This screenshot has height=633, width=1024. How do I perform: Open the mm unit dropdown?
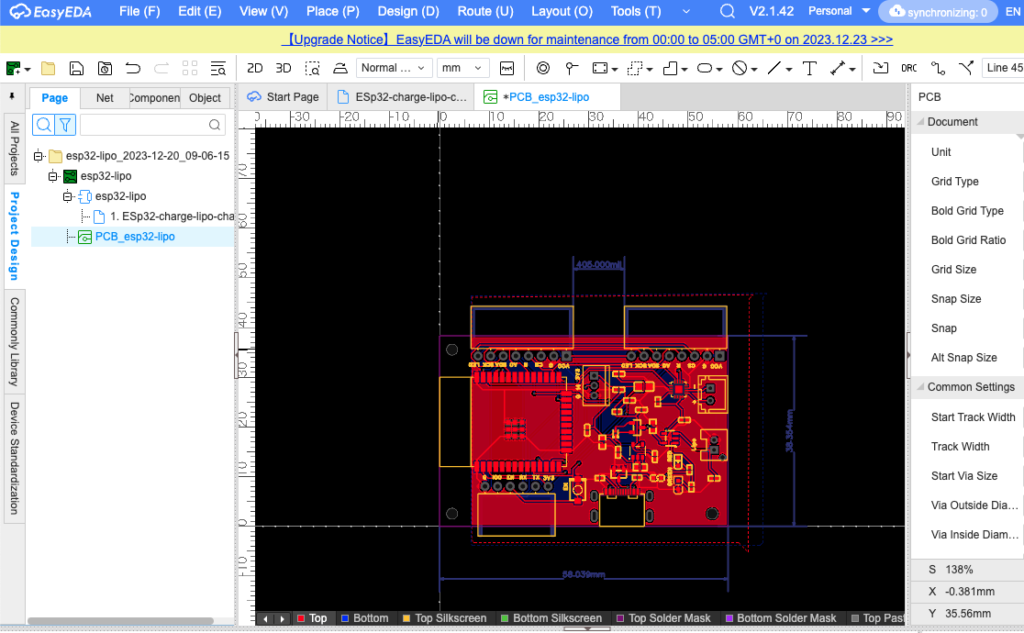pos(462,68)
